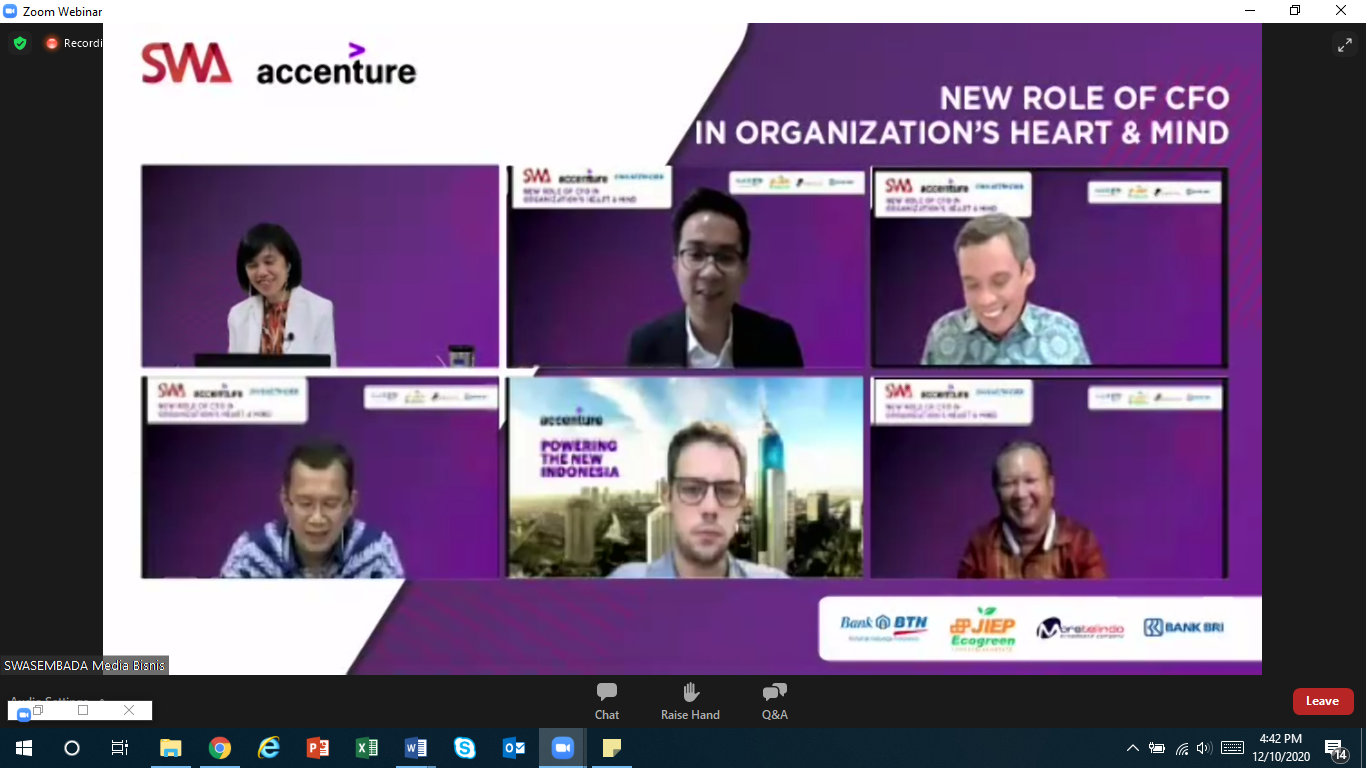Exit full screen view with arrows icon

[x=1344, y=45]
